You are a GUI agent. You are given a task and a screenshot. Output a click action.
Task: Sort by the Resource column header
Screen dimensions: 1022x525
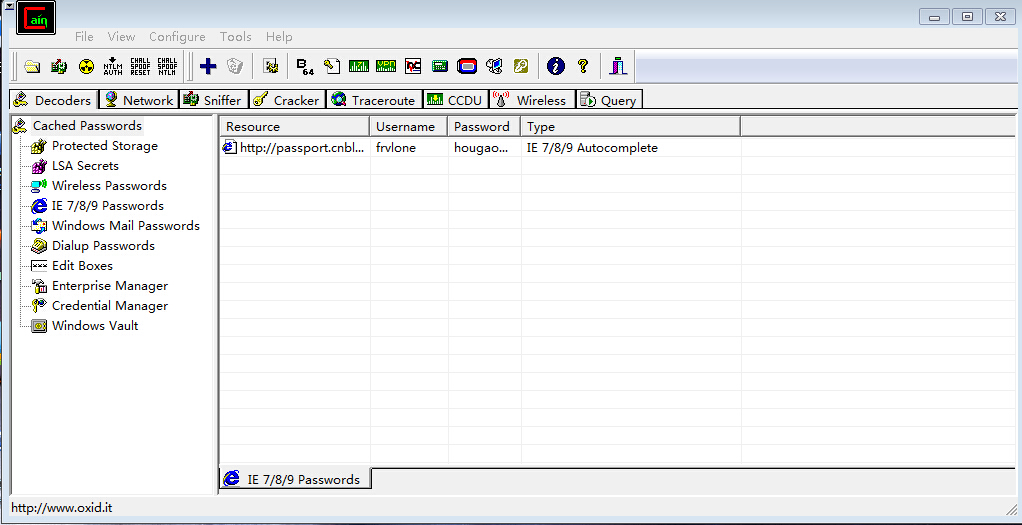click(x=295, y=127)
